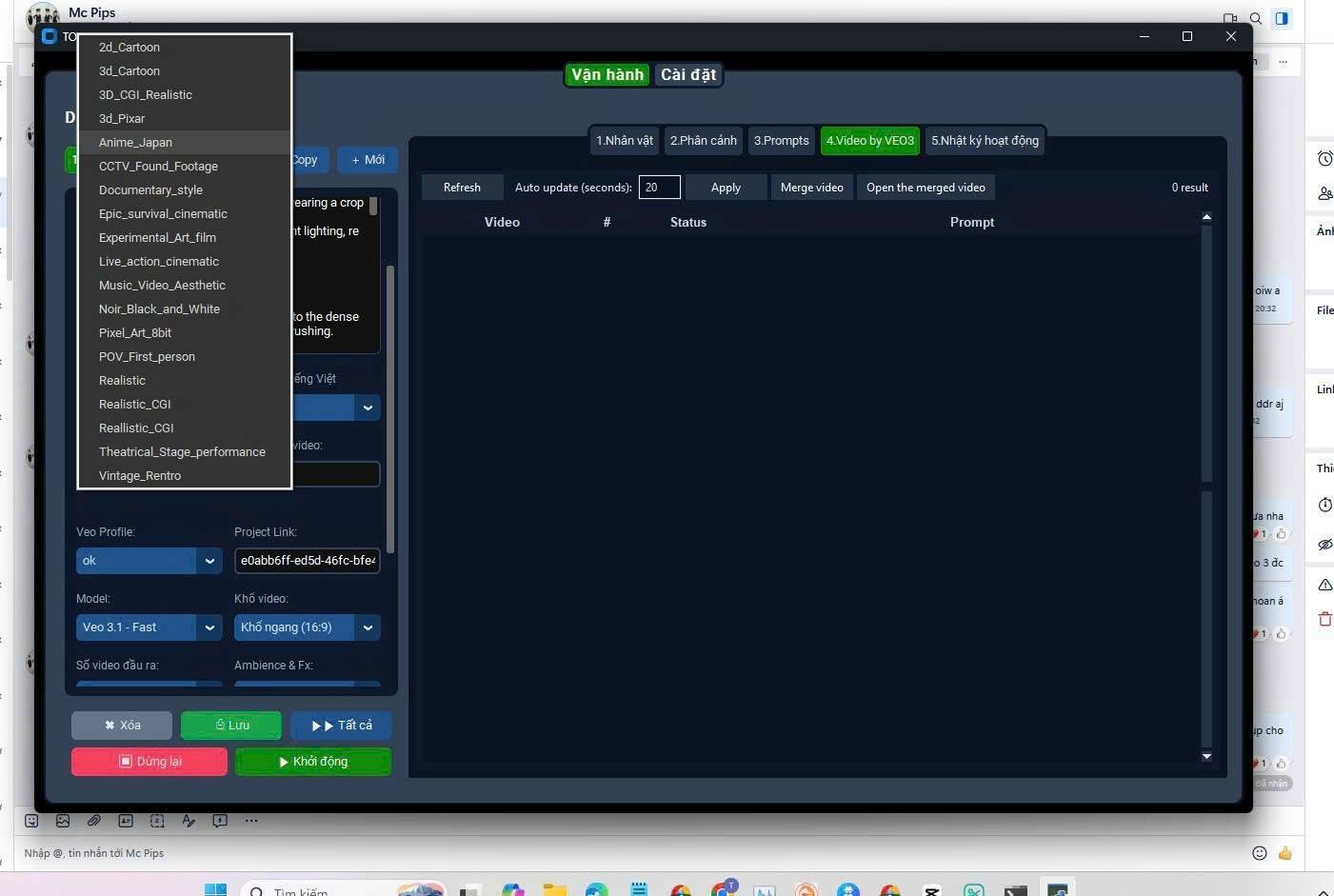Open the sticker emoji picker in chat toolbar
The height and width of the screenshot is (896, 1334).
(x=31, y=821)
